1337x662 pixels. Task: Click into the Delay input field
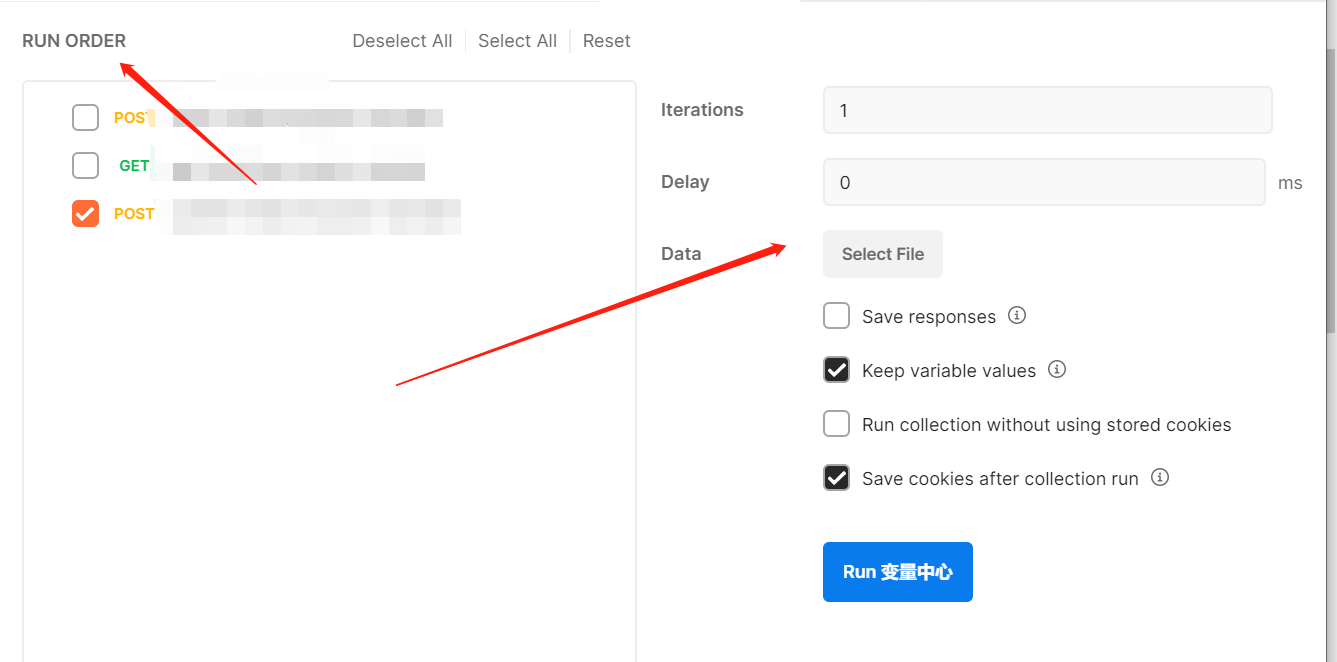pos(1043,182)
